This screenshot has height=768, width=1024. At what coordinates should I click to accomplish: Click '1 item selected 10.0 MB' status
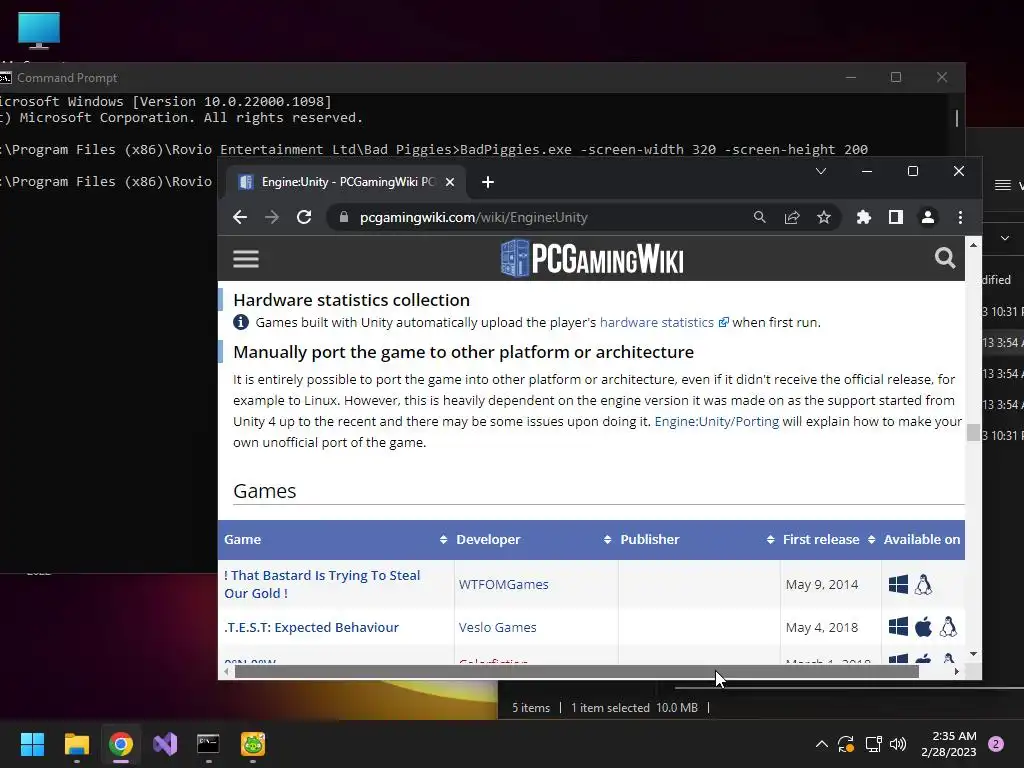634,708
